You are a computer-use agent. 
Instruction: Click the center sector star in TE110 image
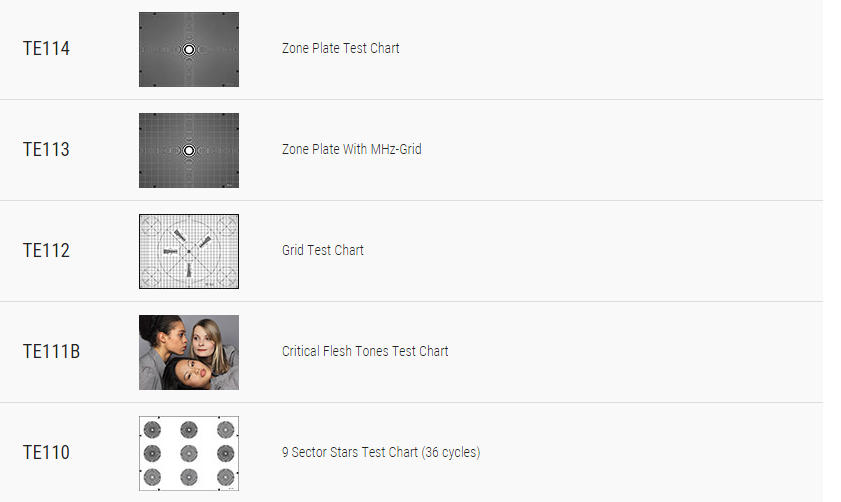pos(189,453)
